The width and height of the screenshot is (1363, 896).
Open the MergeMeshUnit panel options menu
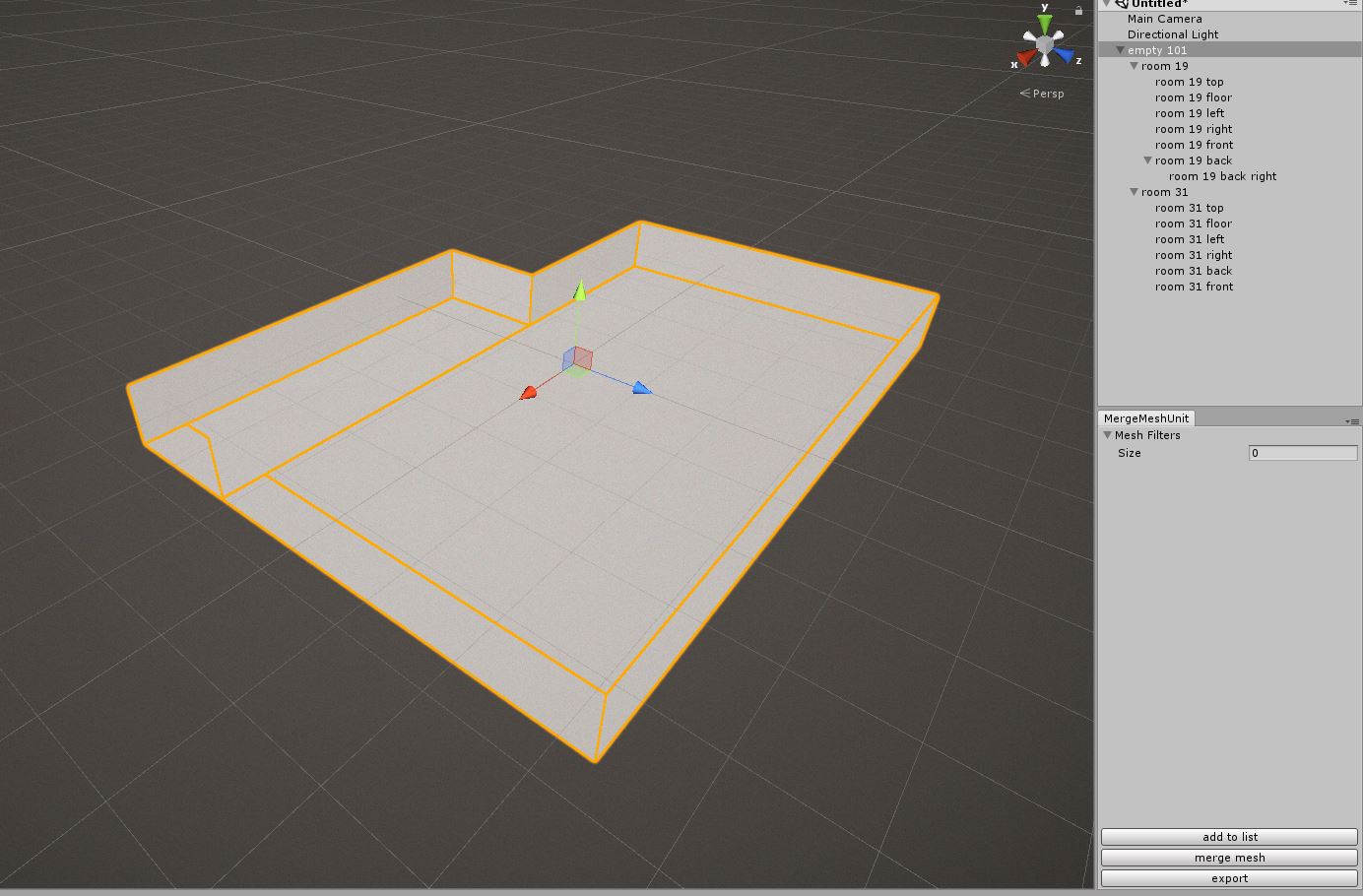1351,420
